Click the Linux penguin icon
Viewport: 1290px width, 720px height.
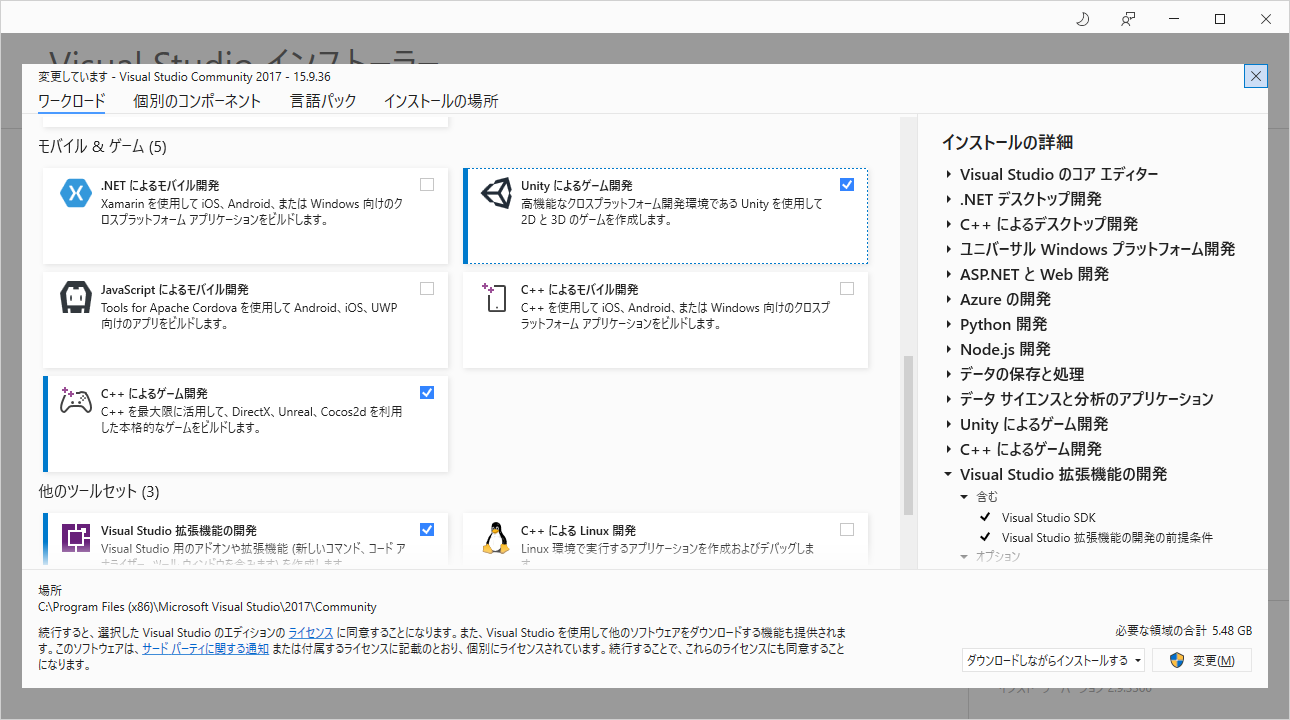496,538
